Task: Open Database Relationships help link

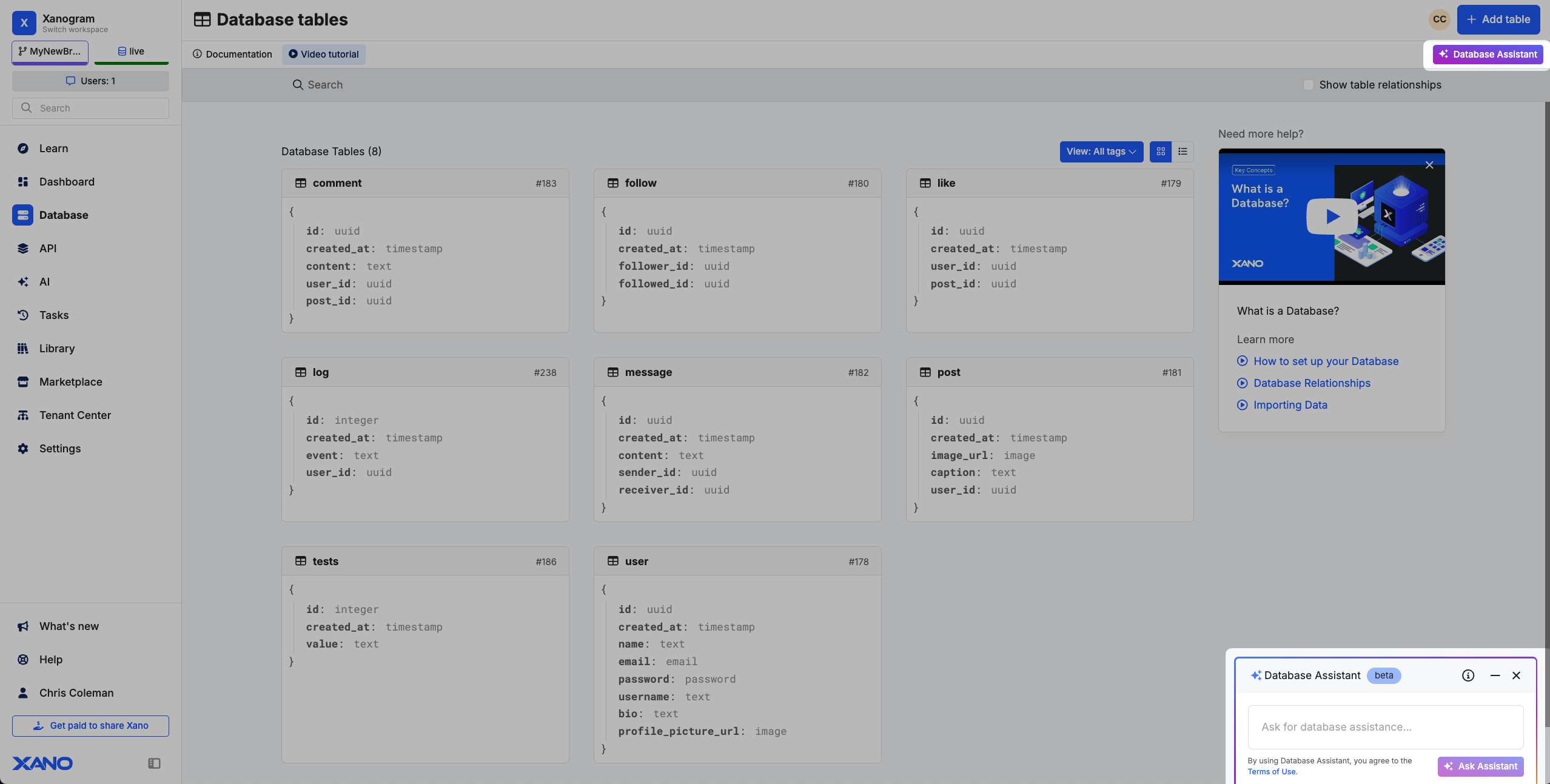Action: coord(1312,383)
